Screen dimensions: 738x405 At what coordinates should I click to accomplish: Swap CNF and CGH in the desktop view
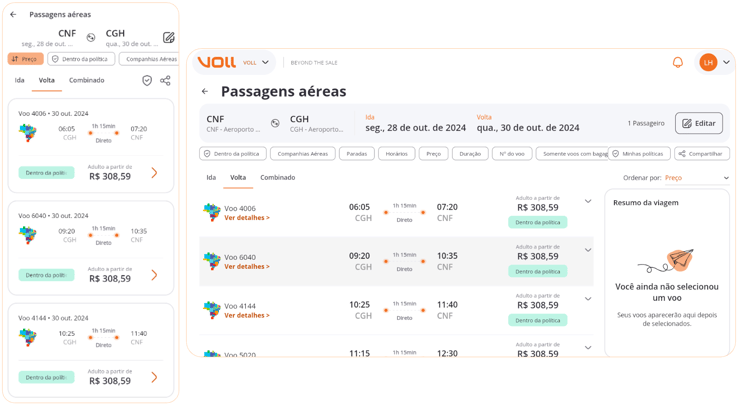[275, 123]
